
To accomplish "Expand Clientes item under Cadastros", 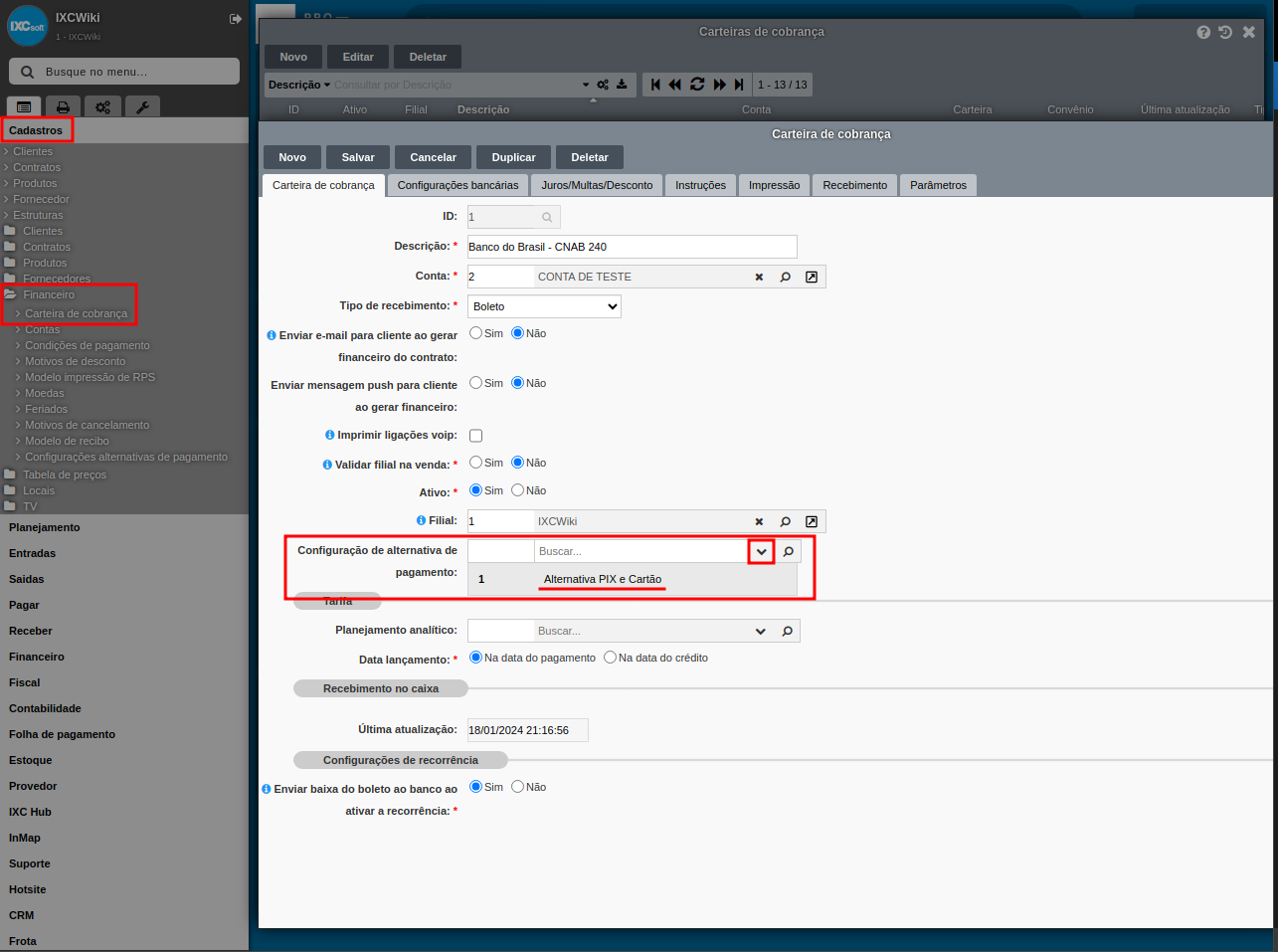I will (x=33, y=151).
